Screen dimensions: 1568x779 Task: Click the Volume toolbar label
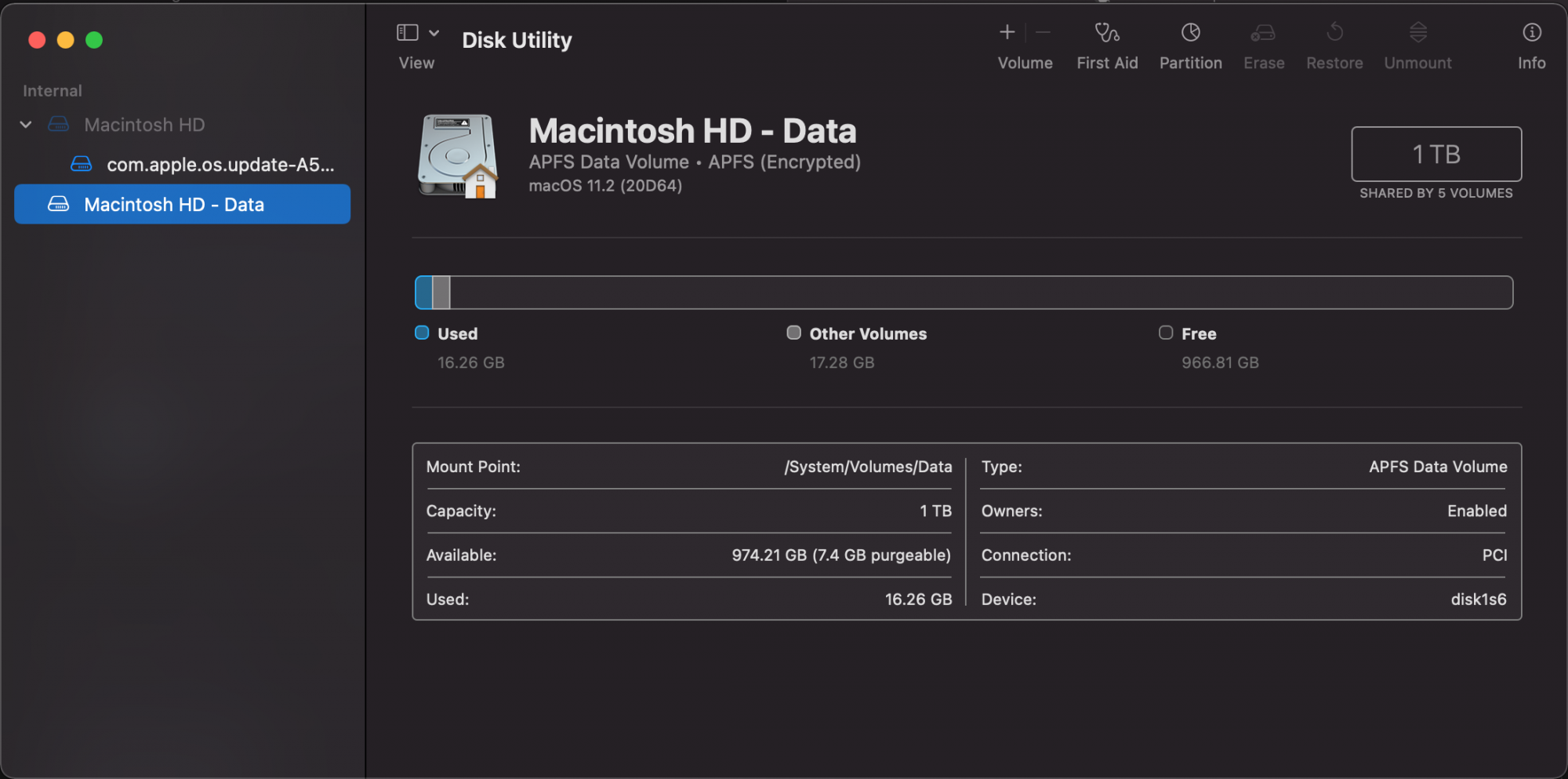(1025, 63)
